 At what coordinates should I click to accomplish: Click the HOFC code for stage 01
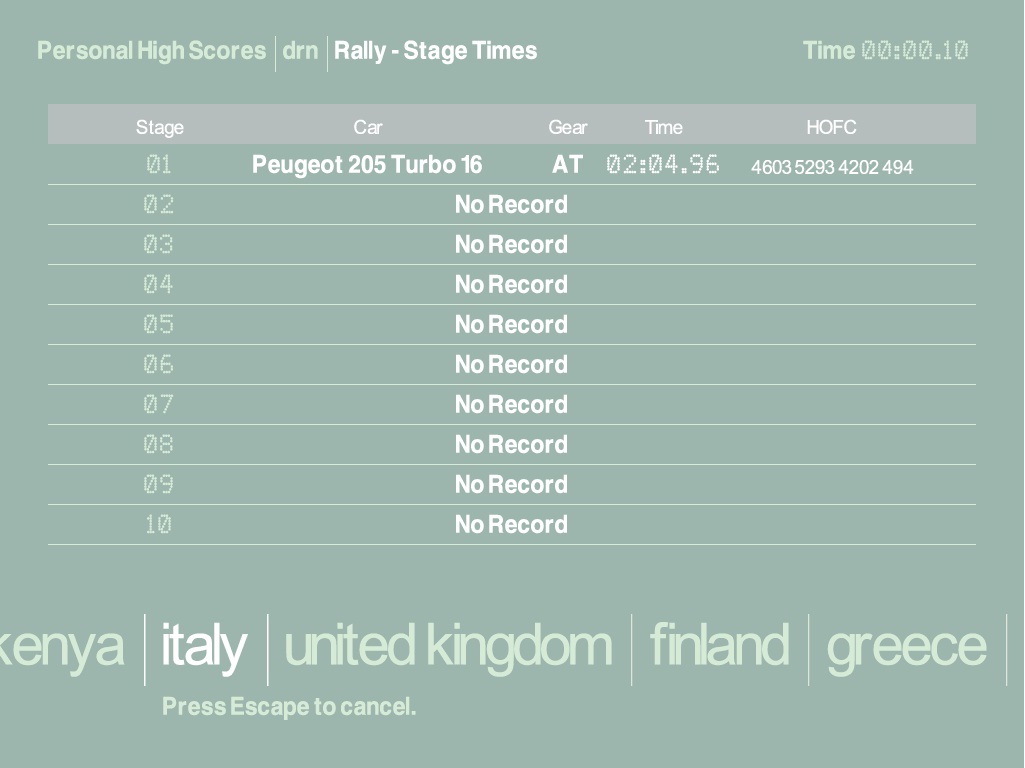click(832, 167)
